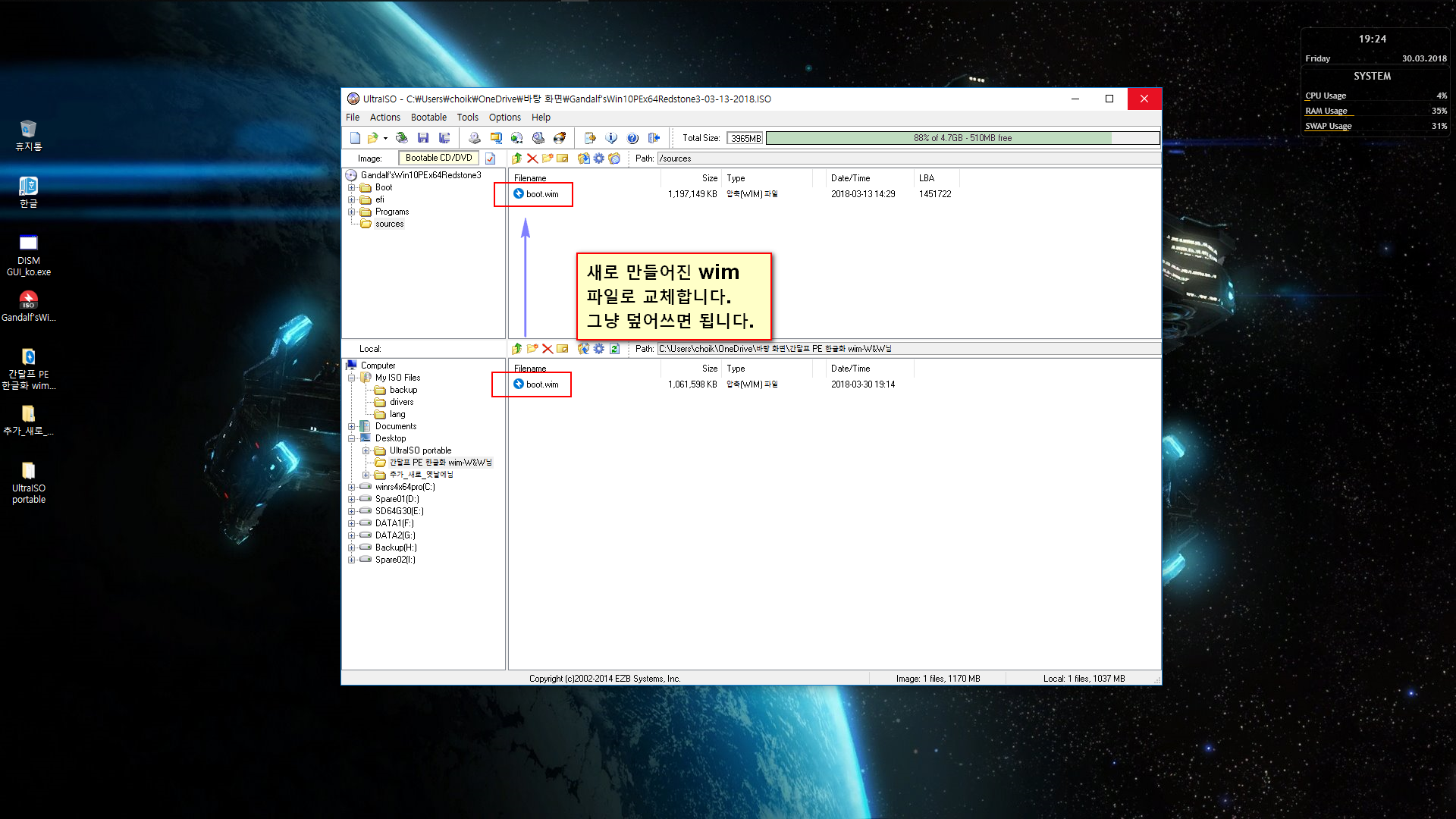Viewport: 1456px width, 819px height.
Task: Click the Mount to Virtual Drive icon
Action: tap(538, 138)
